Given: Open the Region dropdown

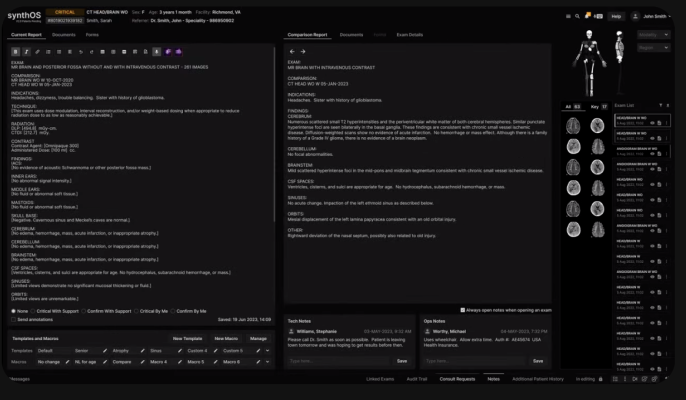Looking at the screenshot, I should pyautogui.click(x=652, y=47).
